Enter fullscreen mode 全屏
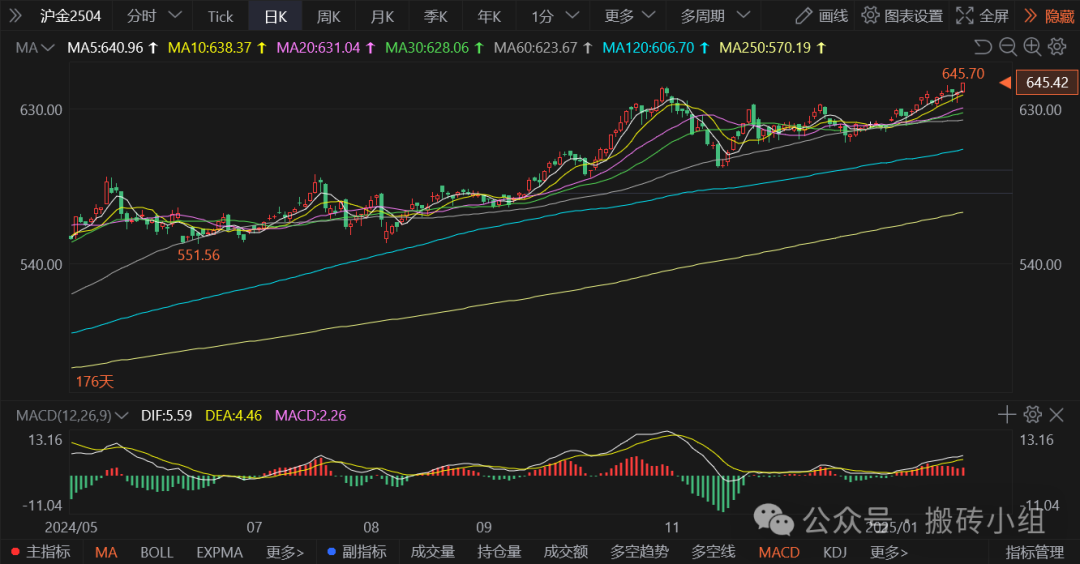Image resolution: width=1080 pixels, height=564 pixels. 982,16
